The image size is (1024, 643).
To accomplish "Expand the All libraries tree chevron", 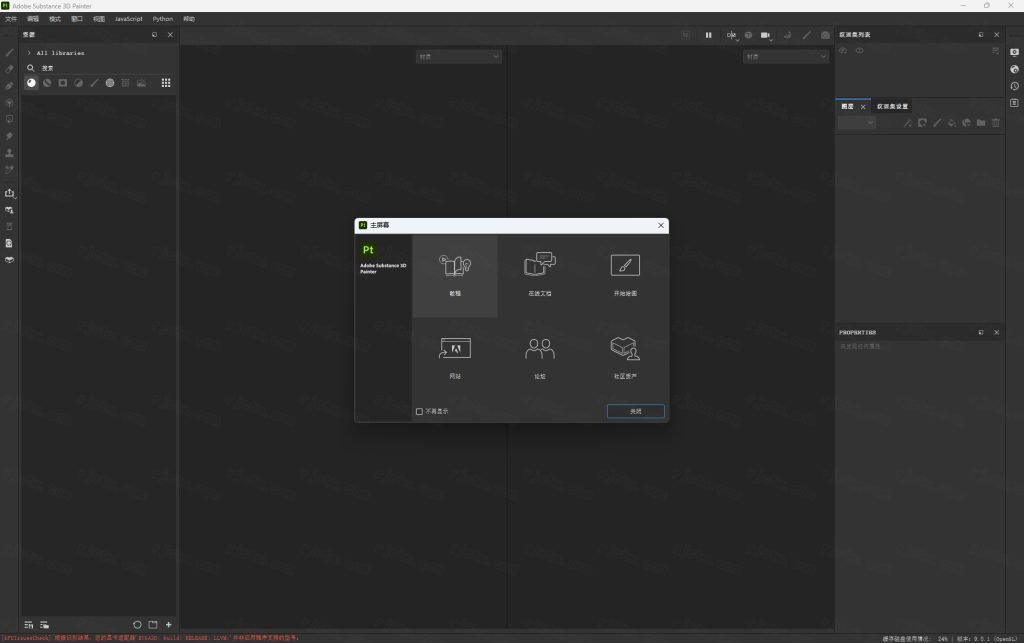I will (x=29, y=53).
